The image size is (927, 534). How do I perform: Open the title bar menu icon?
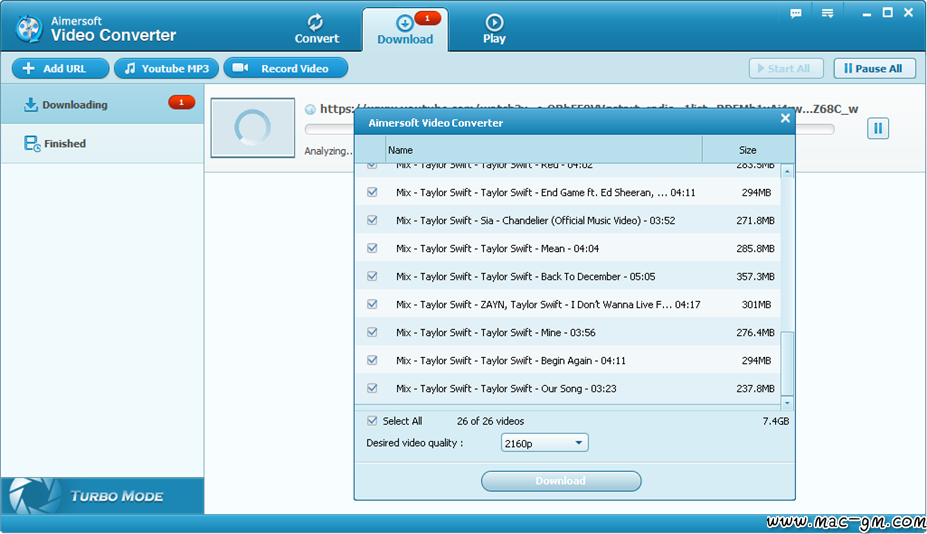(827, 13)
